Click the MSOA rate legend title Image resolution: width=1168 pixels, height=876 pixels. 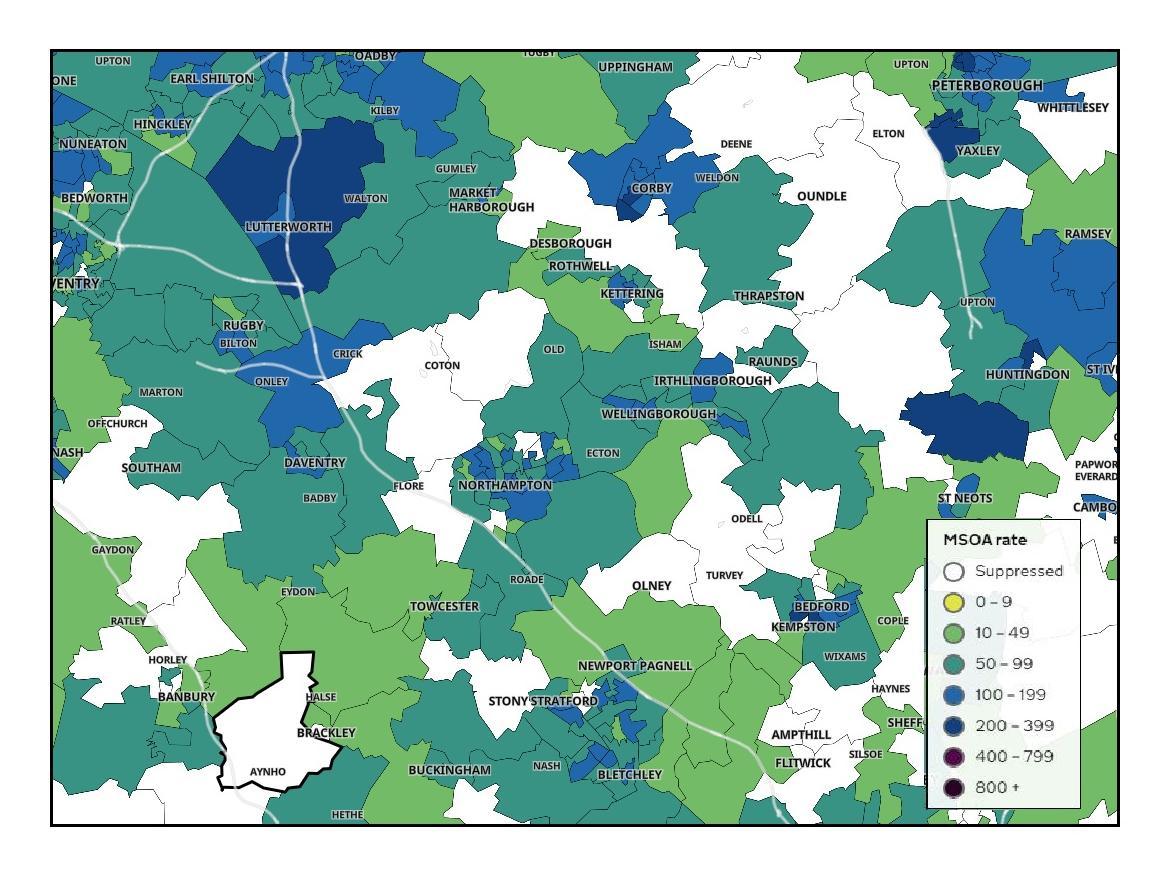(985, 540)
